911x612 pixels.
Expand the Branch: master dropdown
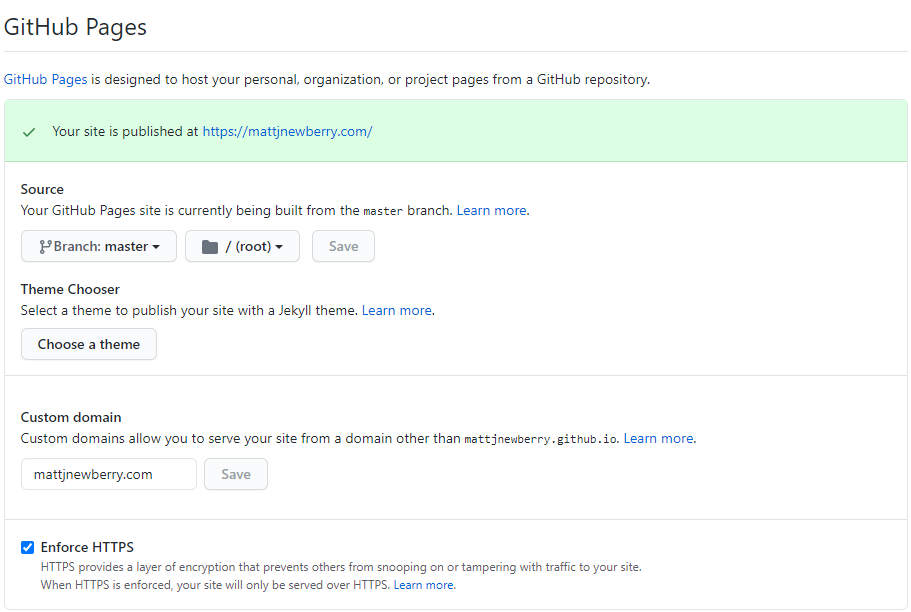click(99, 246)
